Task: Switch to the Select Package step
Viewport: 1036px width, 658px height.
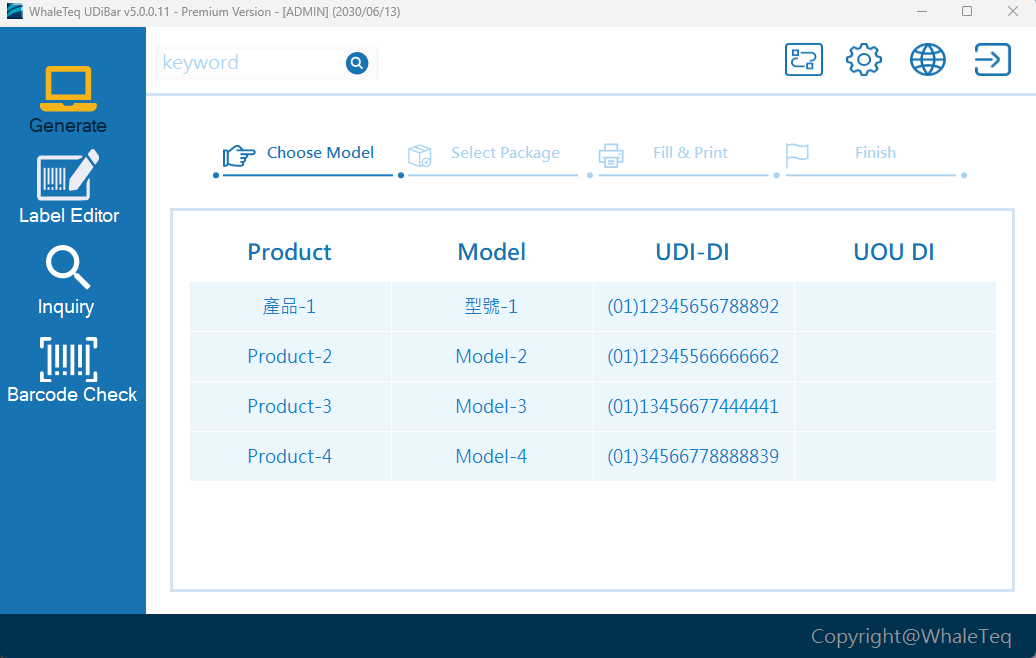Action: coord(505,153)
